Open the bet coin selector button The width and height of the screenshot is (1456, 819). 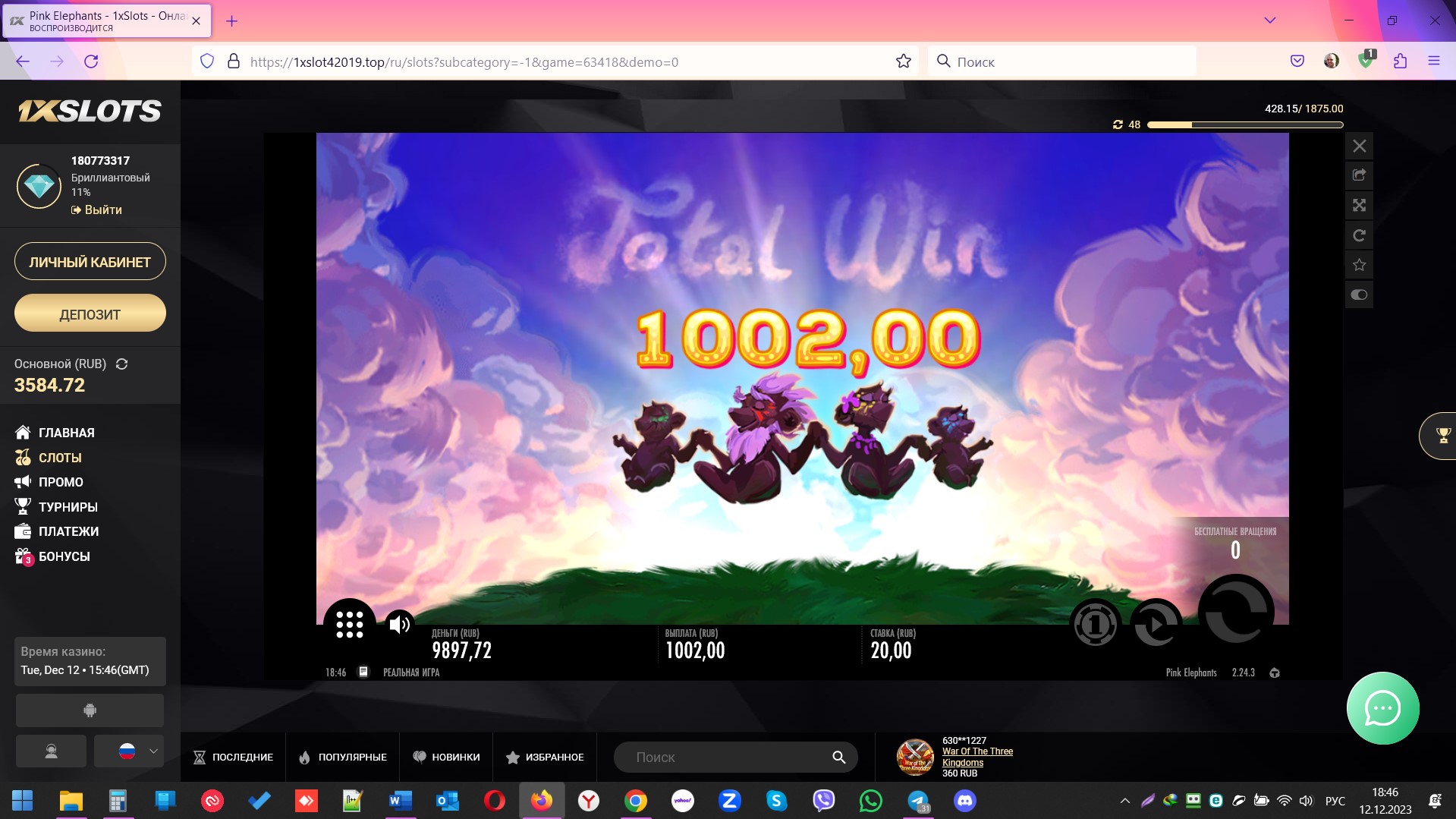[1095, 624]
